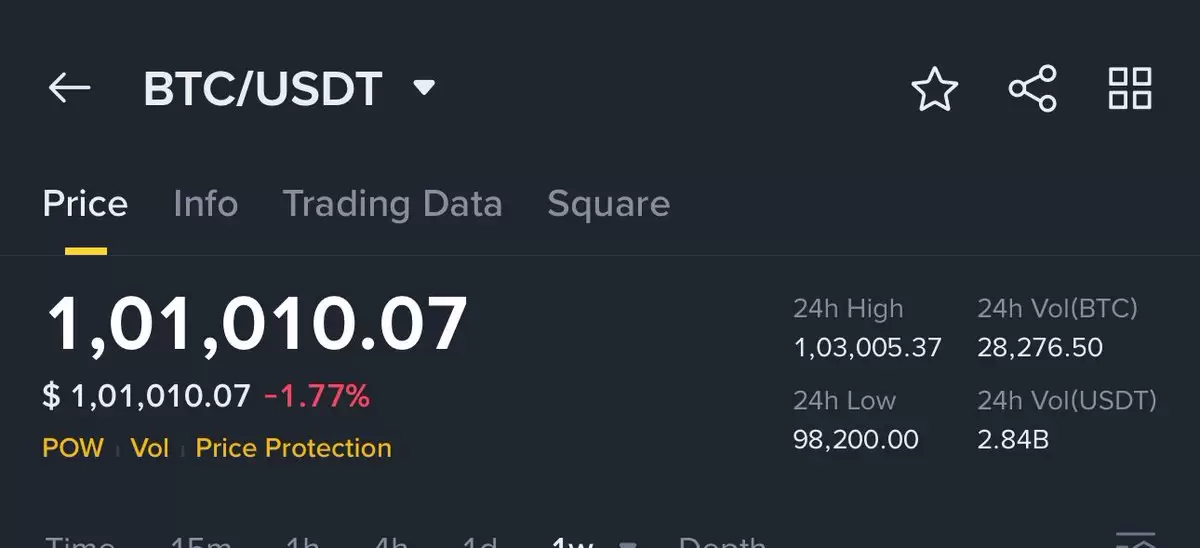Tap the large 1,01,010.07 price
This screenshot has width=1200, height=548.
pos(257,324)
